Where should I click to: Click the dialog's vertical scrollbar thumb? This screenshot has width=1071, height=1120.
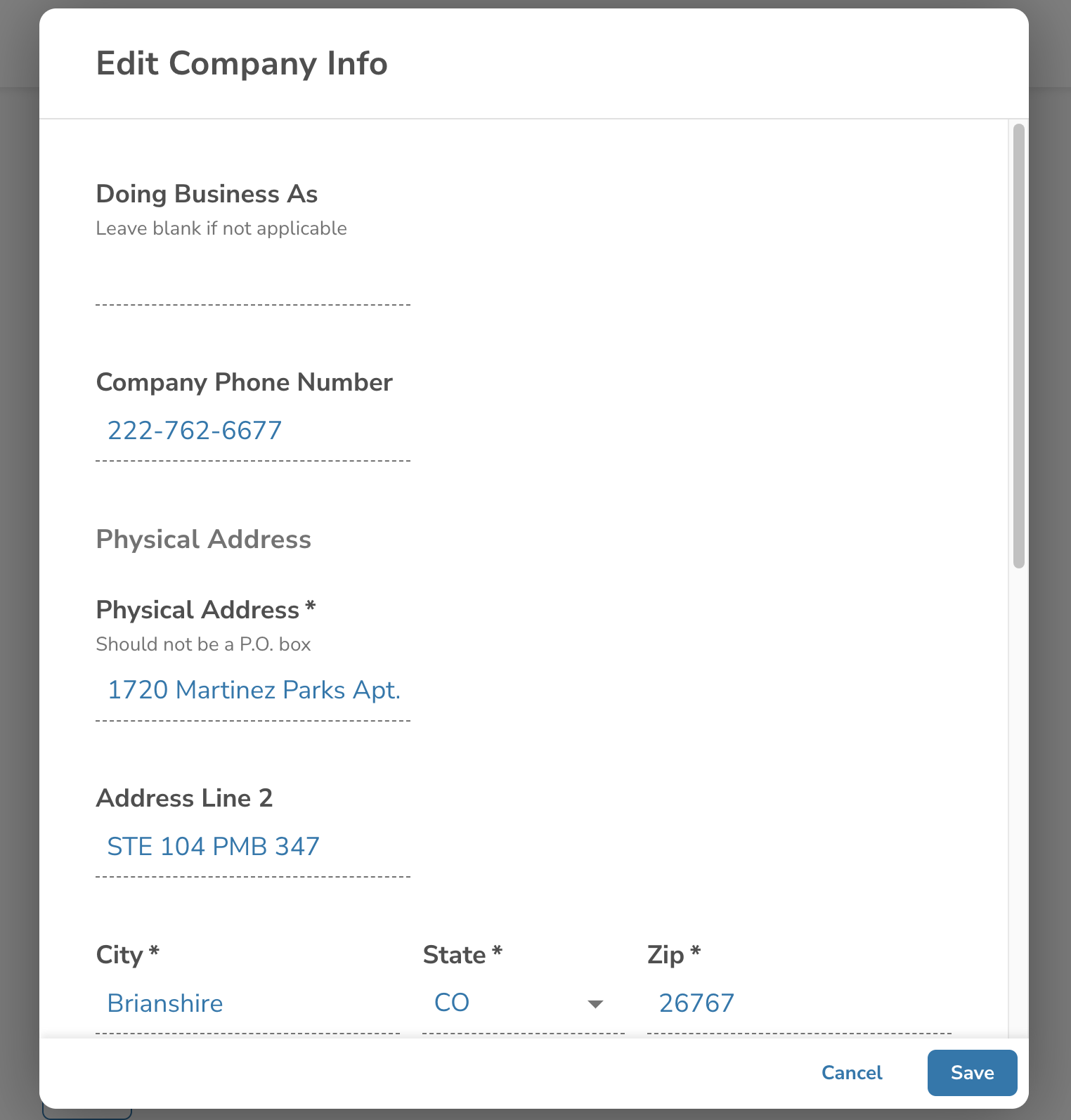click(x=1018, y=344)
